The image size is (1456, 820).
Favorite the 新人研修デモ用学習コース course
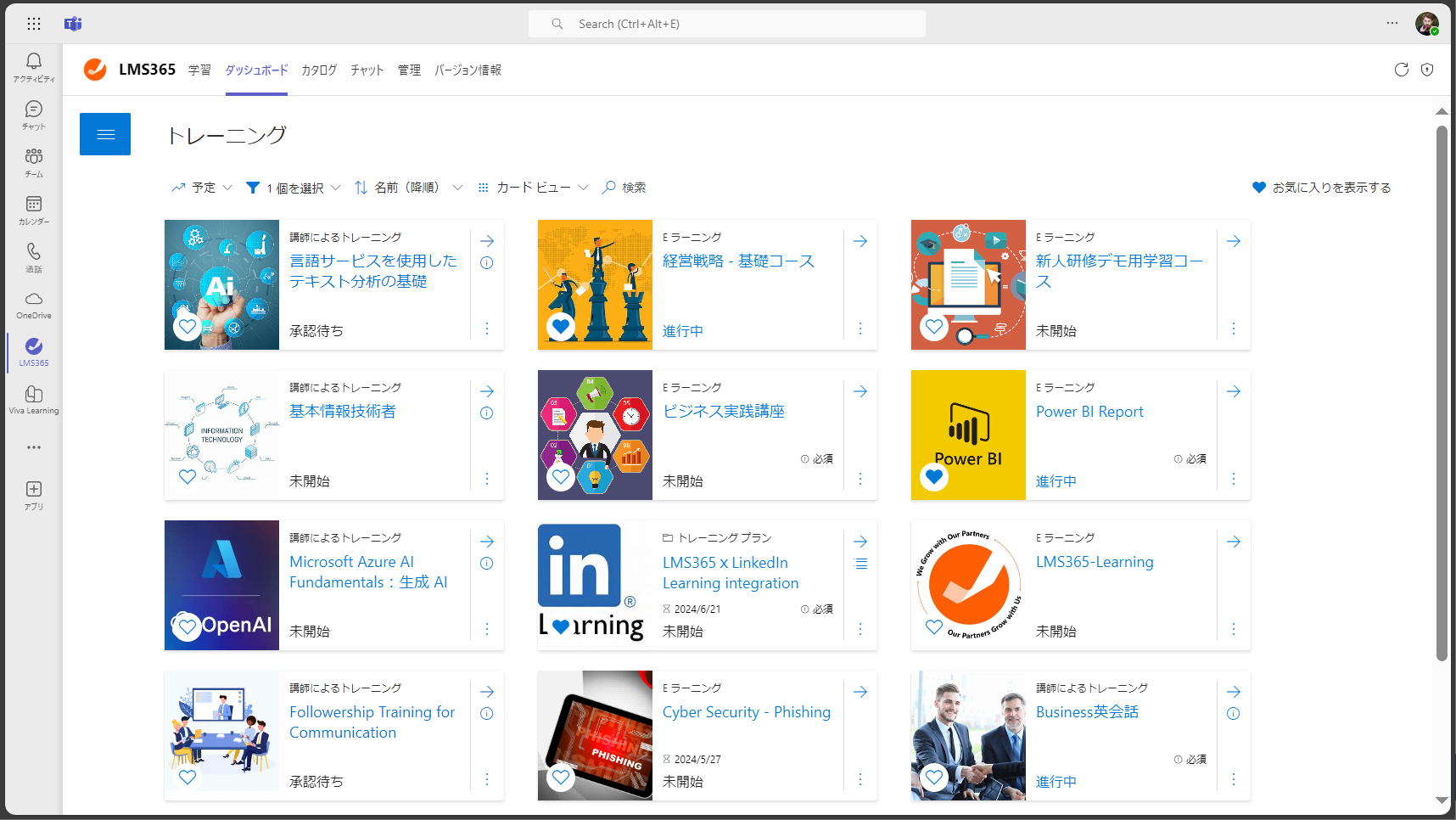click(934, 327)
